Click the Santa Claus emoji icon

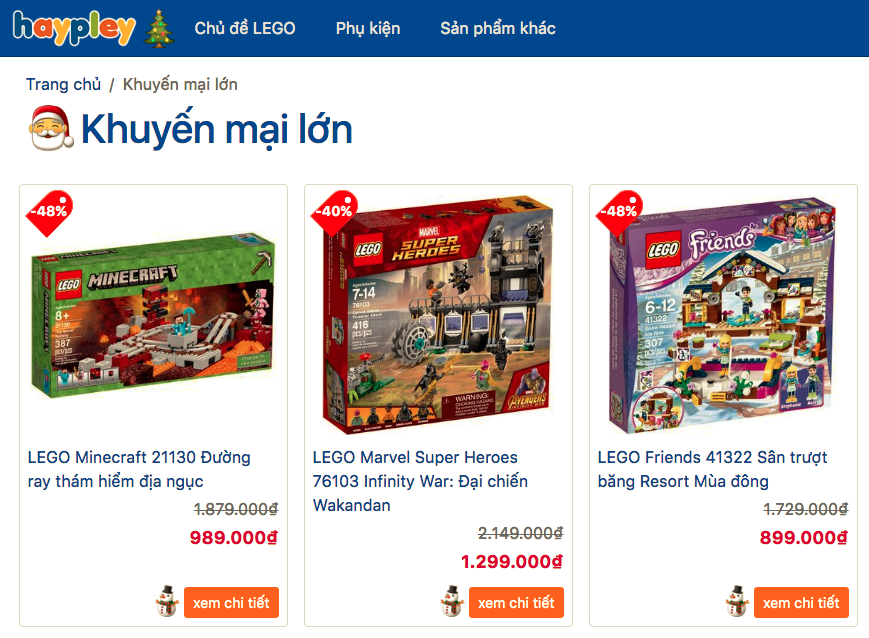click(51, 128)
